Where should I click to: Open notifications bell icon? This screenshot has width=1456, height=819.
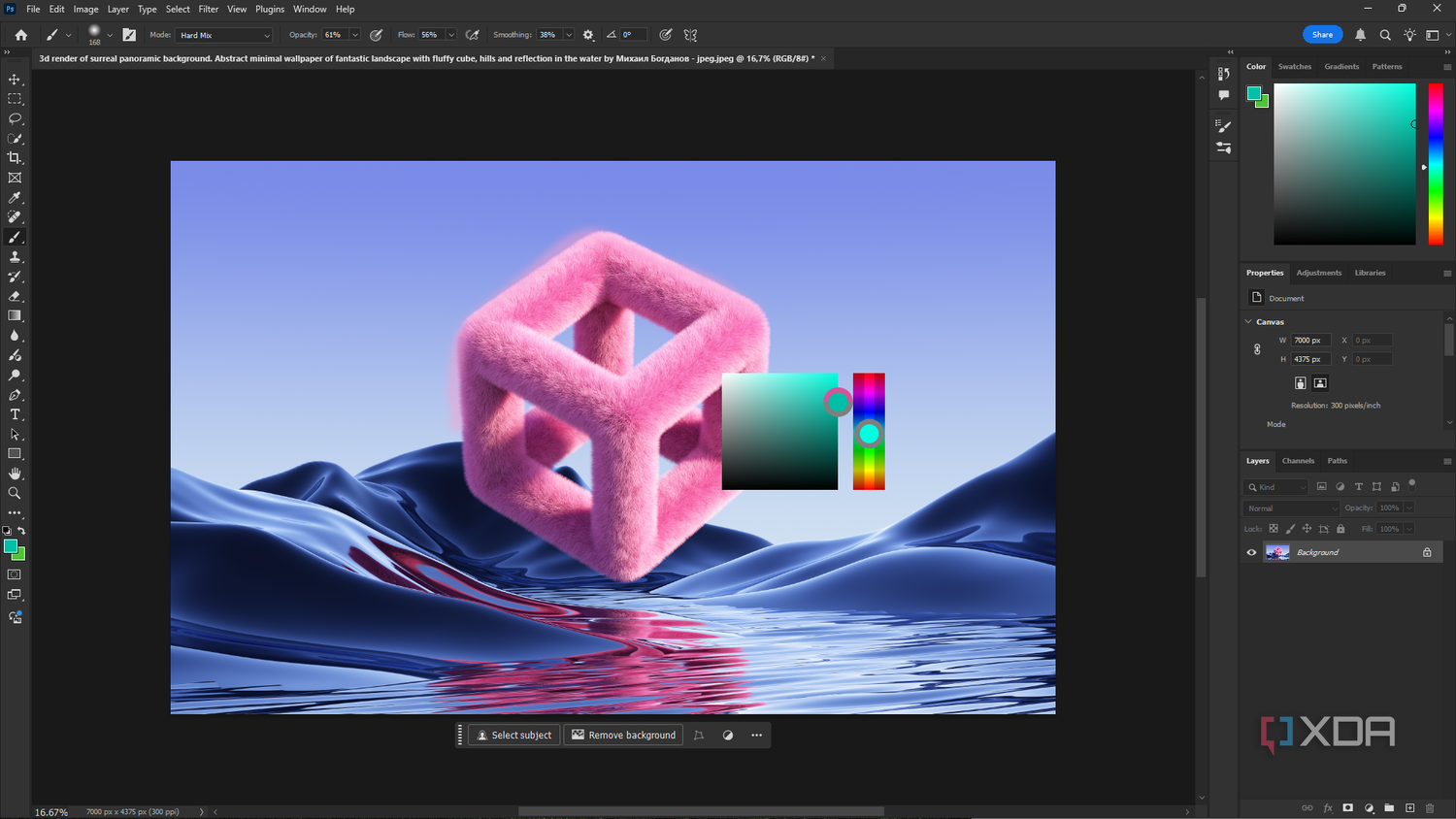pos(1360,35)
